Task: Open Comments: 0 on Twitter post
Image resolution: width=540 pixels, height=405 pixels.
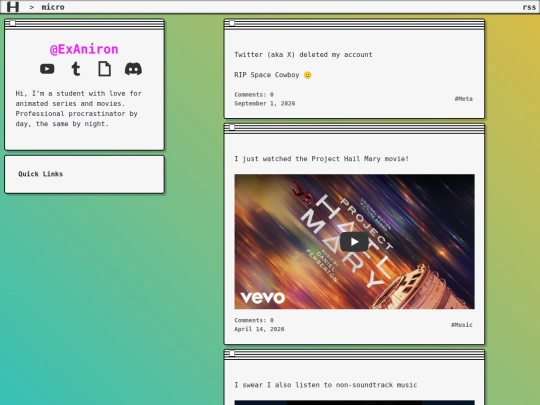Action: tap(254, 94)
